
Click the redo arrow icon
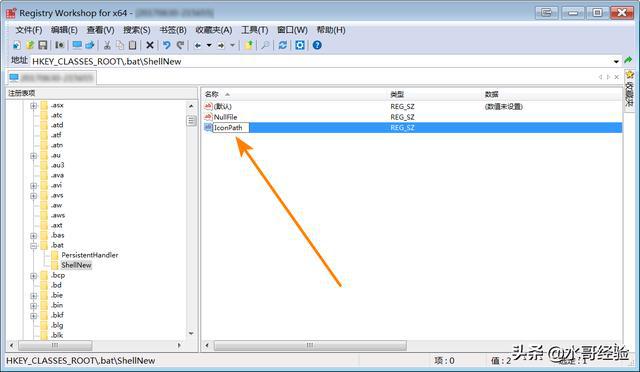tap(180, 45)
